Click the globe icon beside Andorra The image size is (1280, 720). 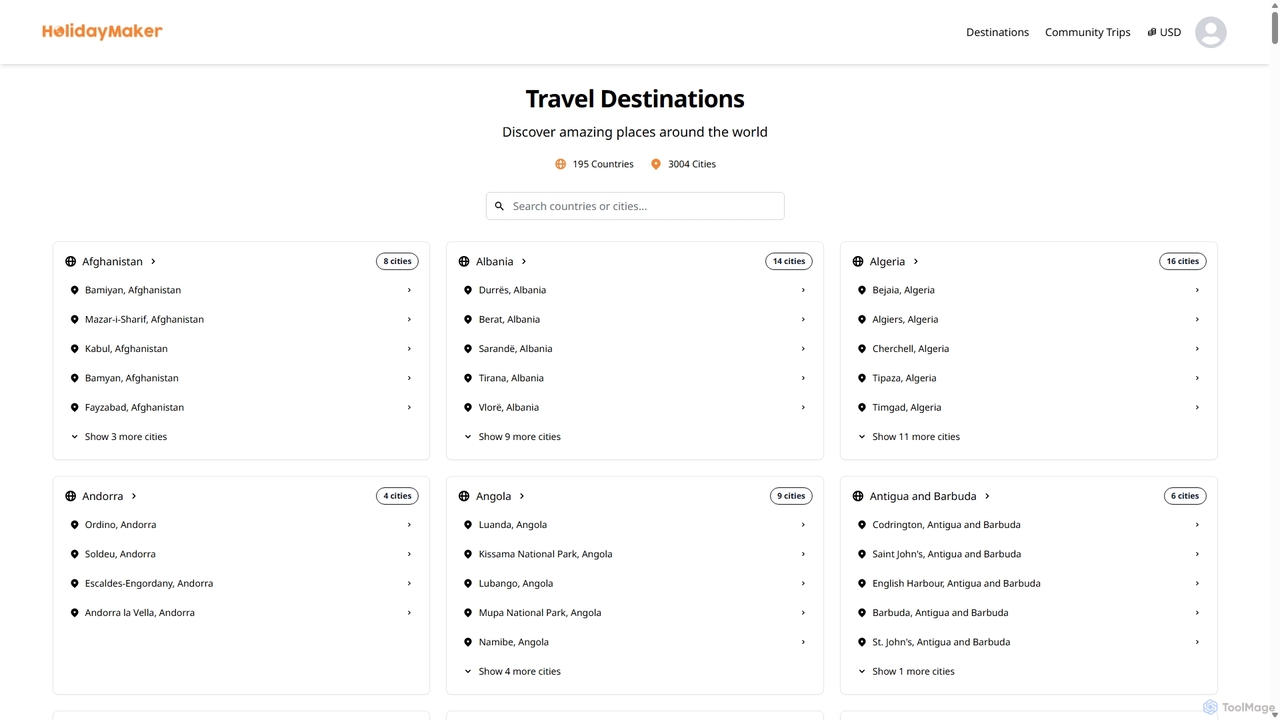(x=70, y=496)
